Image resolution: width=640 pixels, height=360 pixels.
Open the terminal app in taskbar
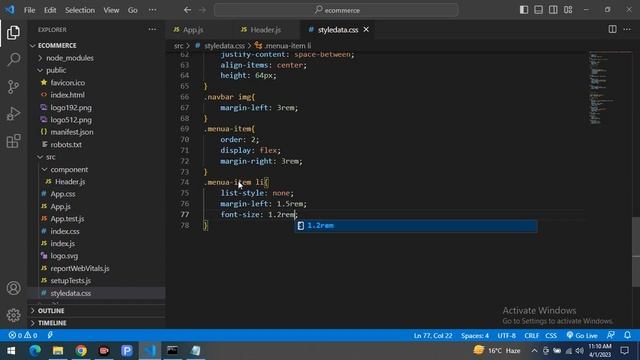tap(173, 351)
